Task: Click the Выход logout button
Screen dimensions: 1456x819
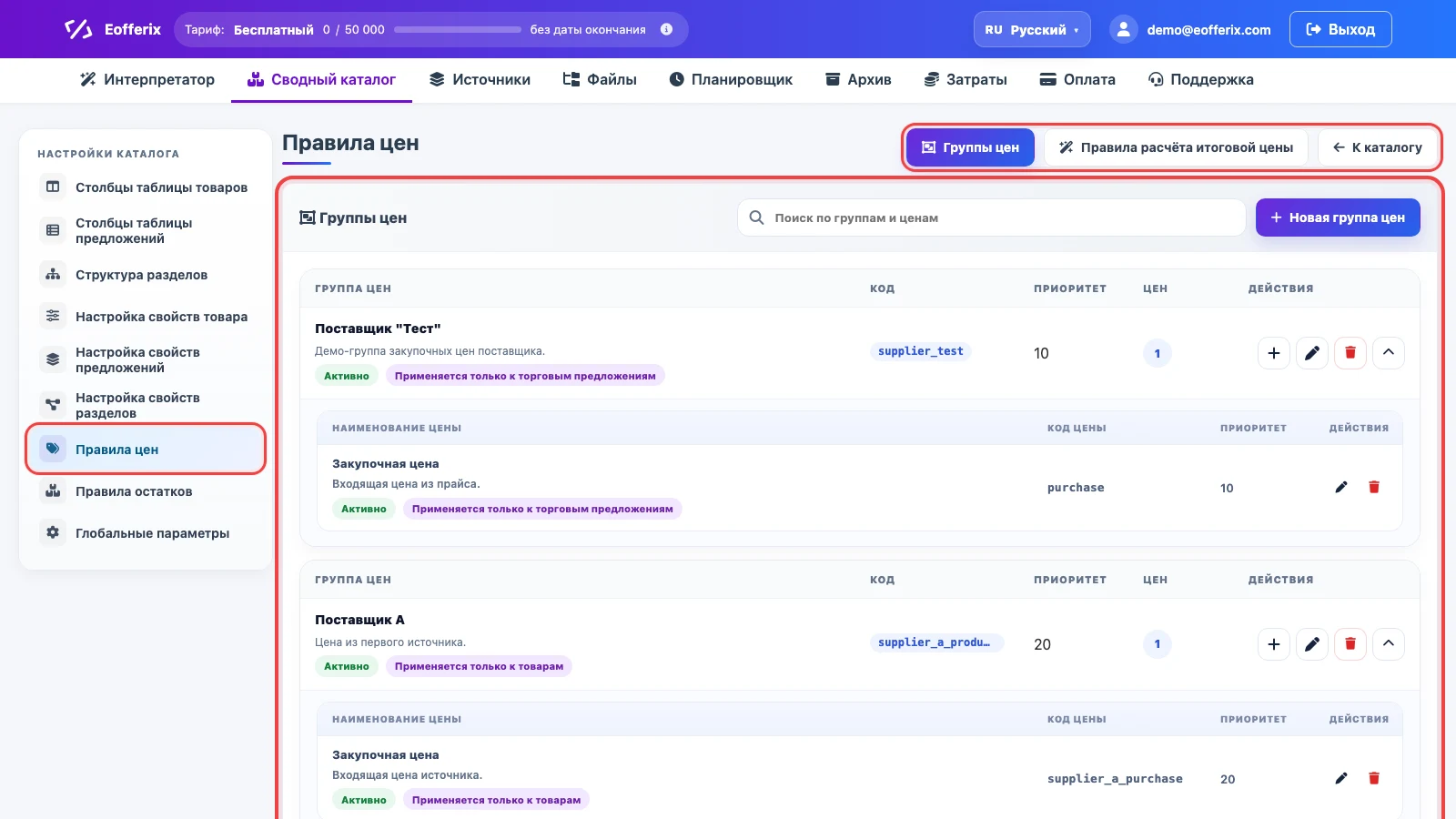Action: 1340,29
